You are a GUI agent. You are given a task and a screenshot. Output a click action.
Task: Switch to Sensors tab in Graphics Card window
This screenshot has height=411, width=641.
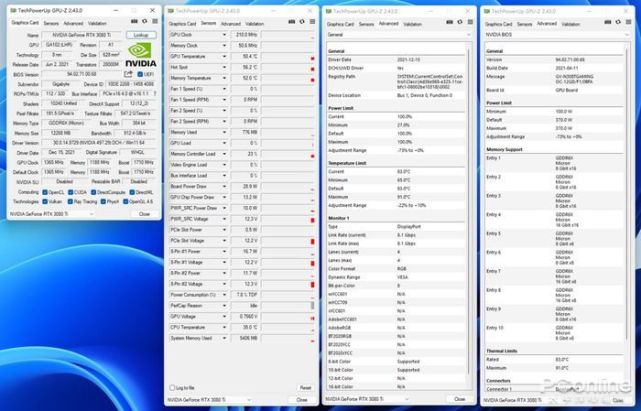pos(51,23)
